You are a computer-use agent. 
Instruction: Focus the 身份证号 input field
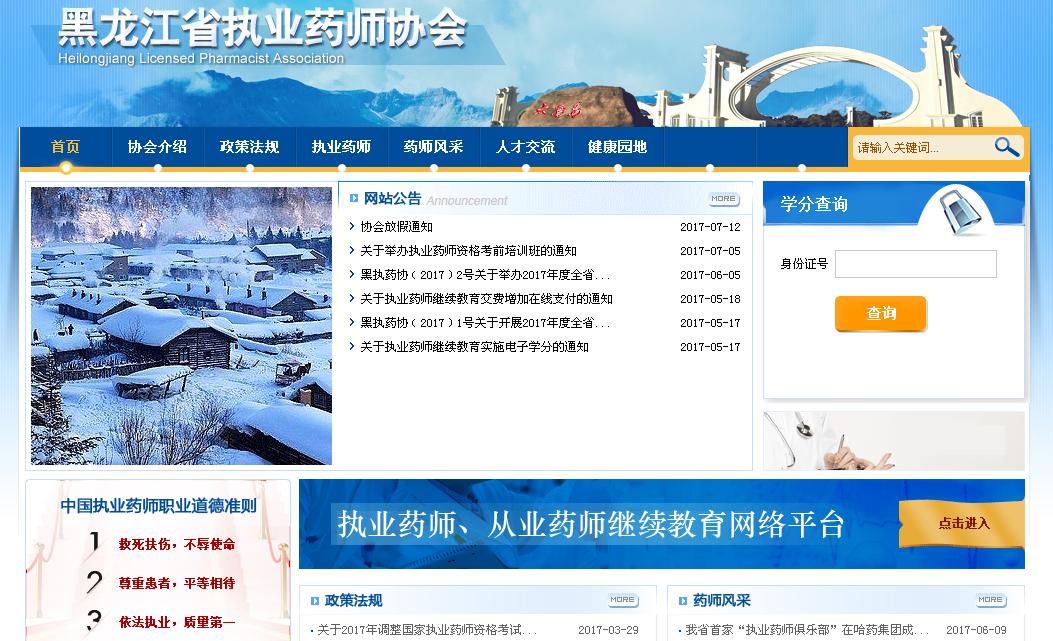click(915, 264)
